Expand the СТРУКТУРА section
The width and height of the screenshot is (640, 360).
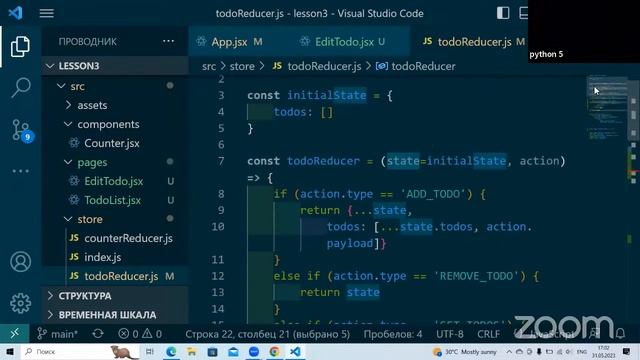(114, 296)
